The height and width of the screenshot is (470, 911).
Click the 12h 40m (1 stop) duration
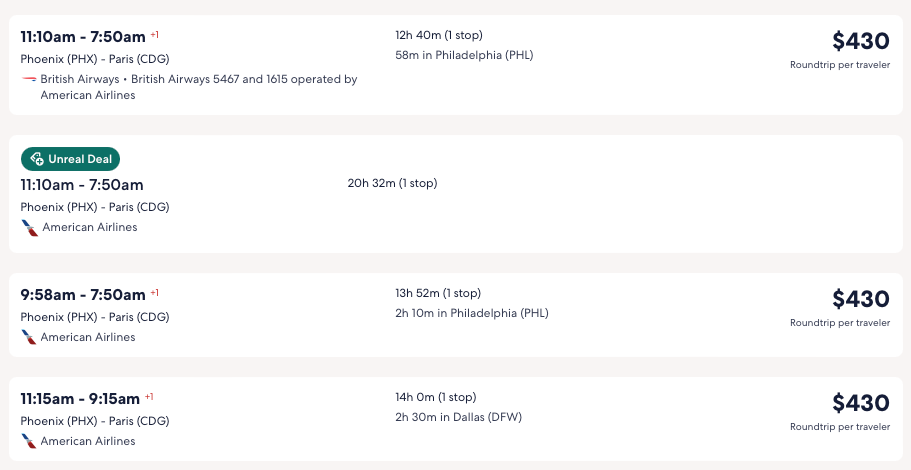click(x=439, y=35)
